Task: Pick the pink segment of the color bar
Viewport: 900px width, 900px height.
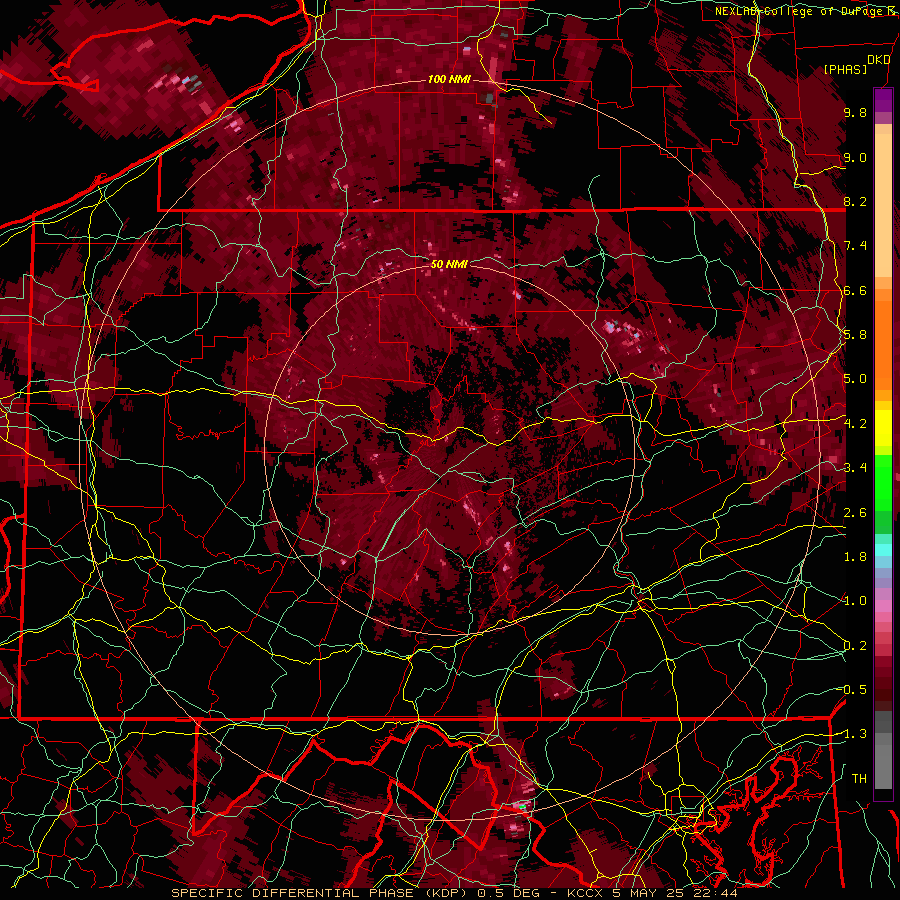Action: [883, 606]
